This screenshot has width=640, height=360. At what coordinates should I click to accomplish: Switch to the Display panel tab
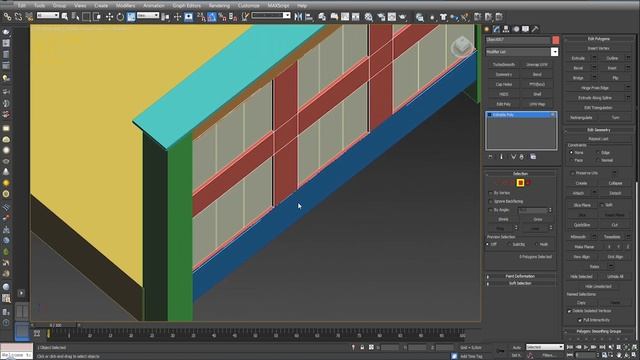point(525,29)
